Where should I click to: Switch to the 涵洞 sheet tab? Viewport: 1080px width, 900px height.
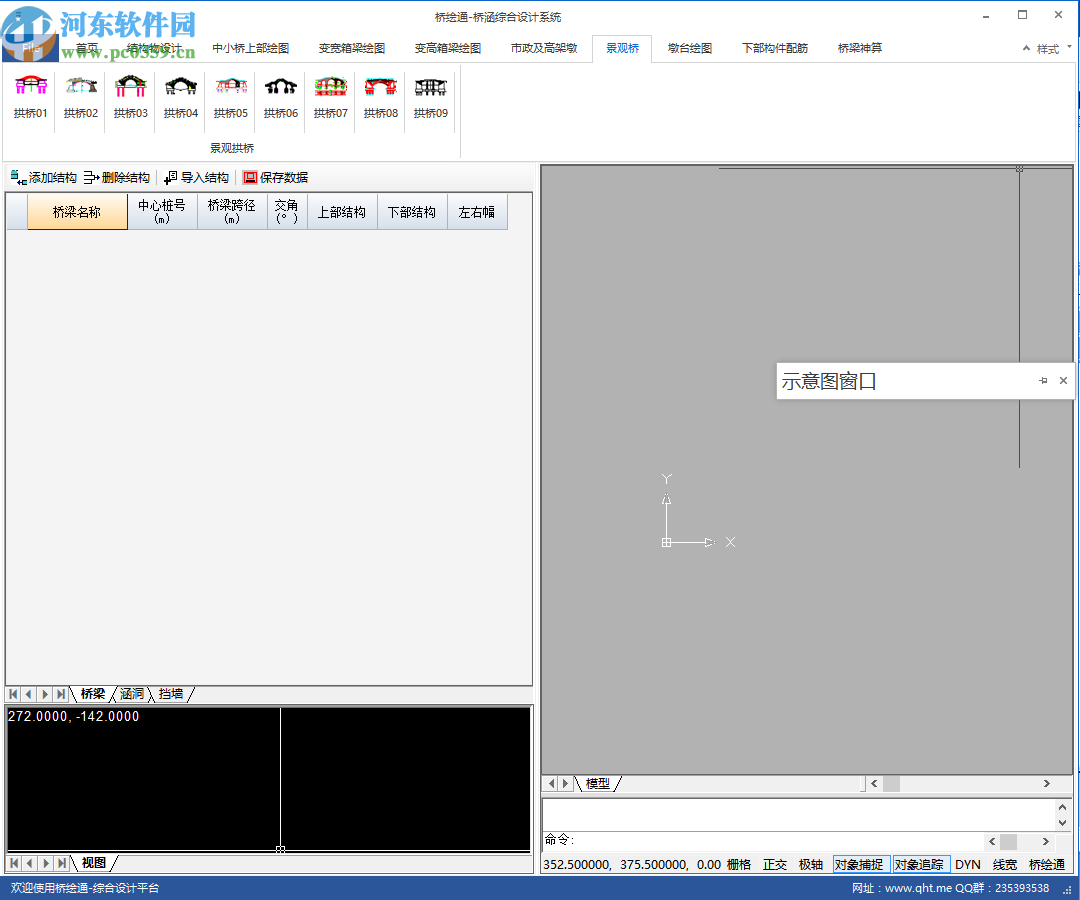point(132,694)
